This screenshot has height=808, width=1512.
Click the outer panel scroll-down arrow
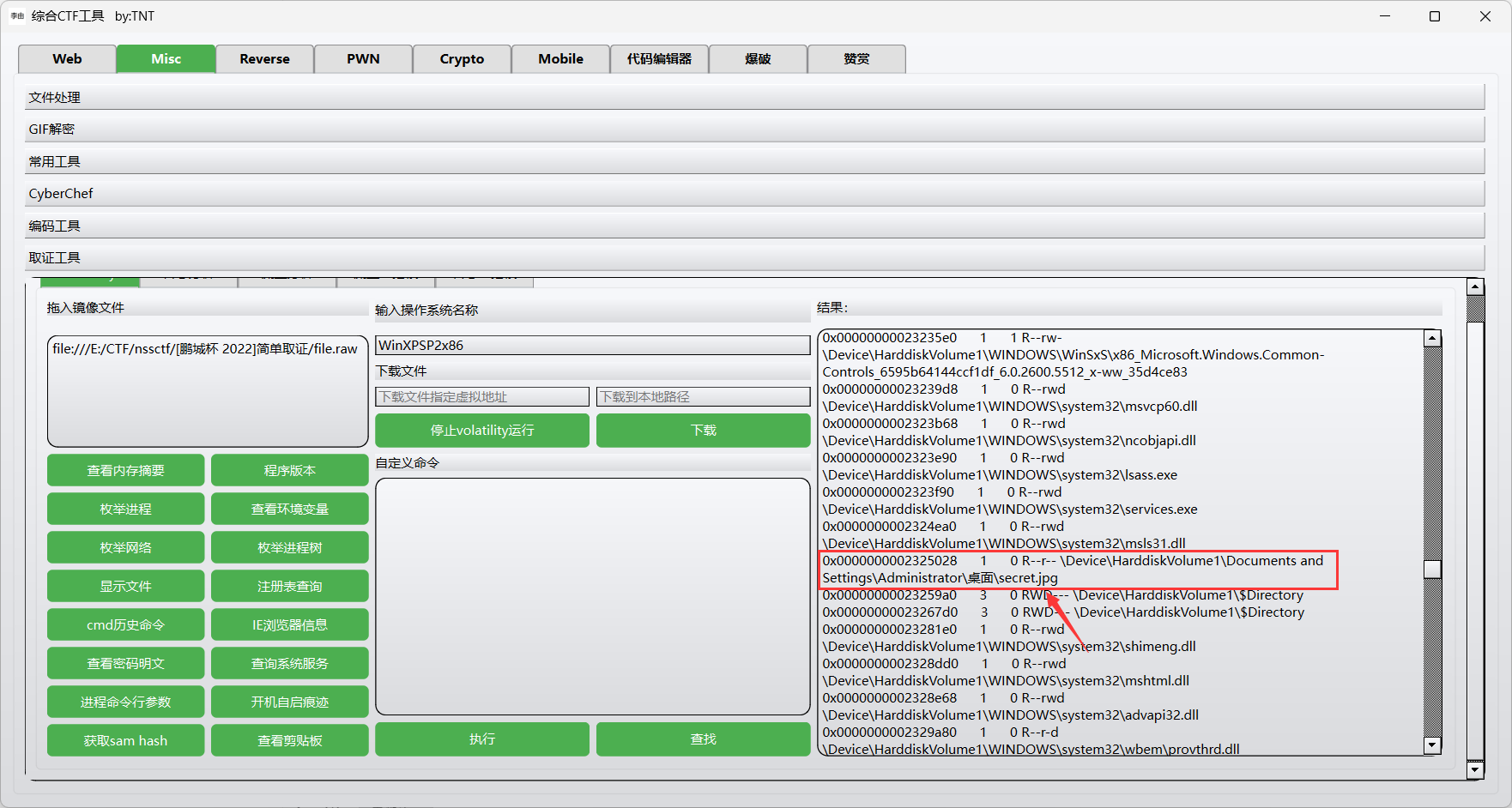1475,769
